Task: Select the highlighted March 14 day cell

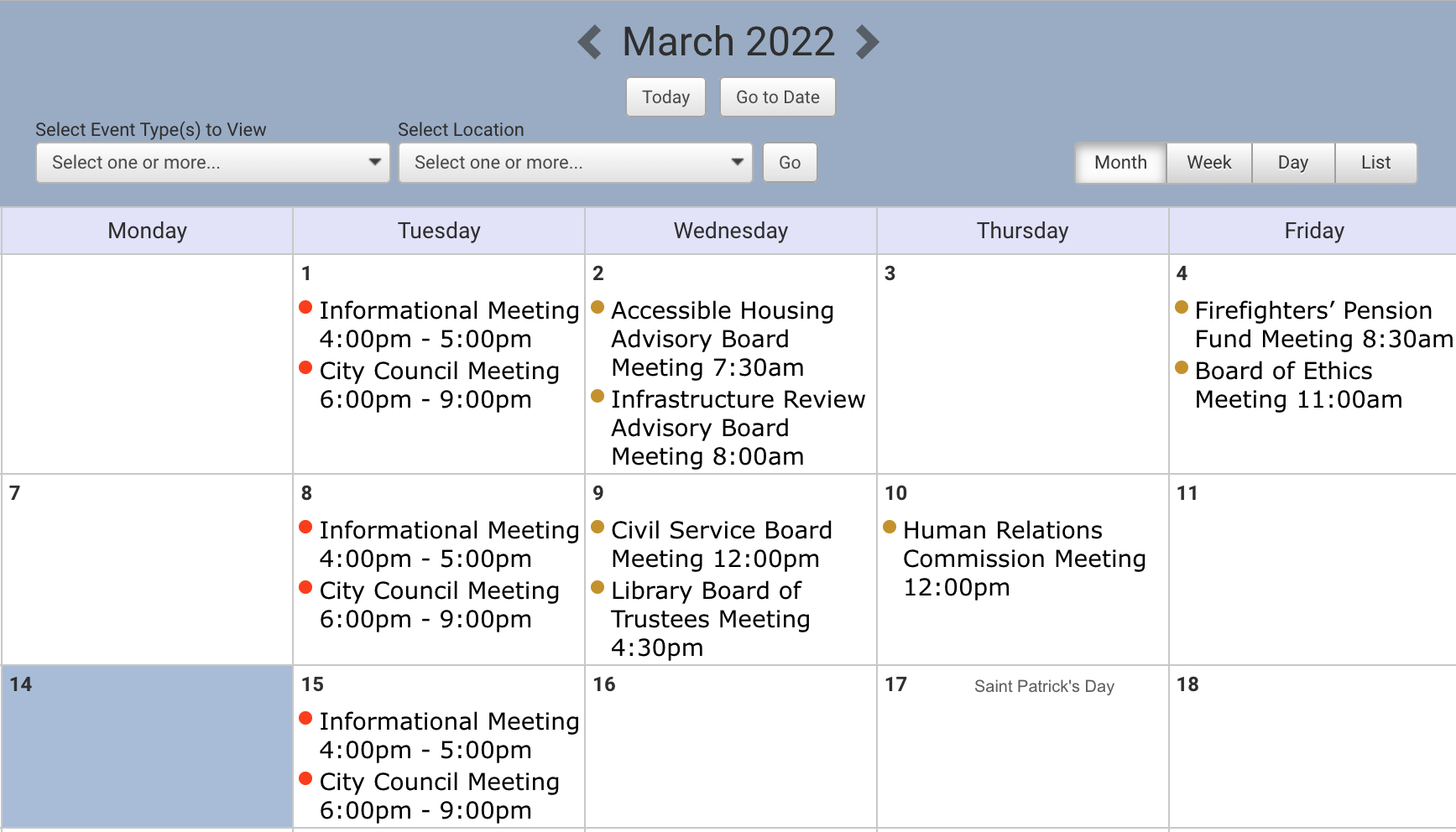Action: (x=147, y=746)
